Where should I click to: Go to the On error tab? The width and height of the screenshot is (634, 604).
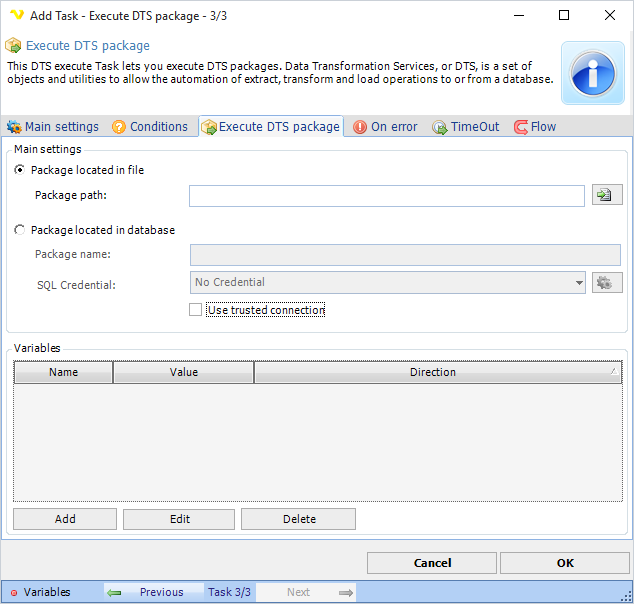(x=385, y=127)
